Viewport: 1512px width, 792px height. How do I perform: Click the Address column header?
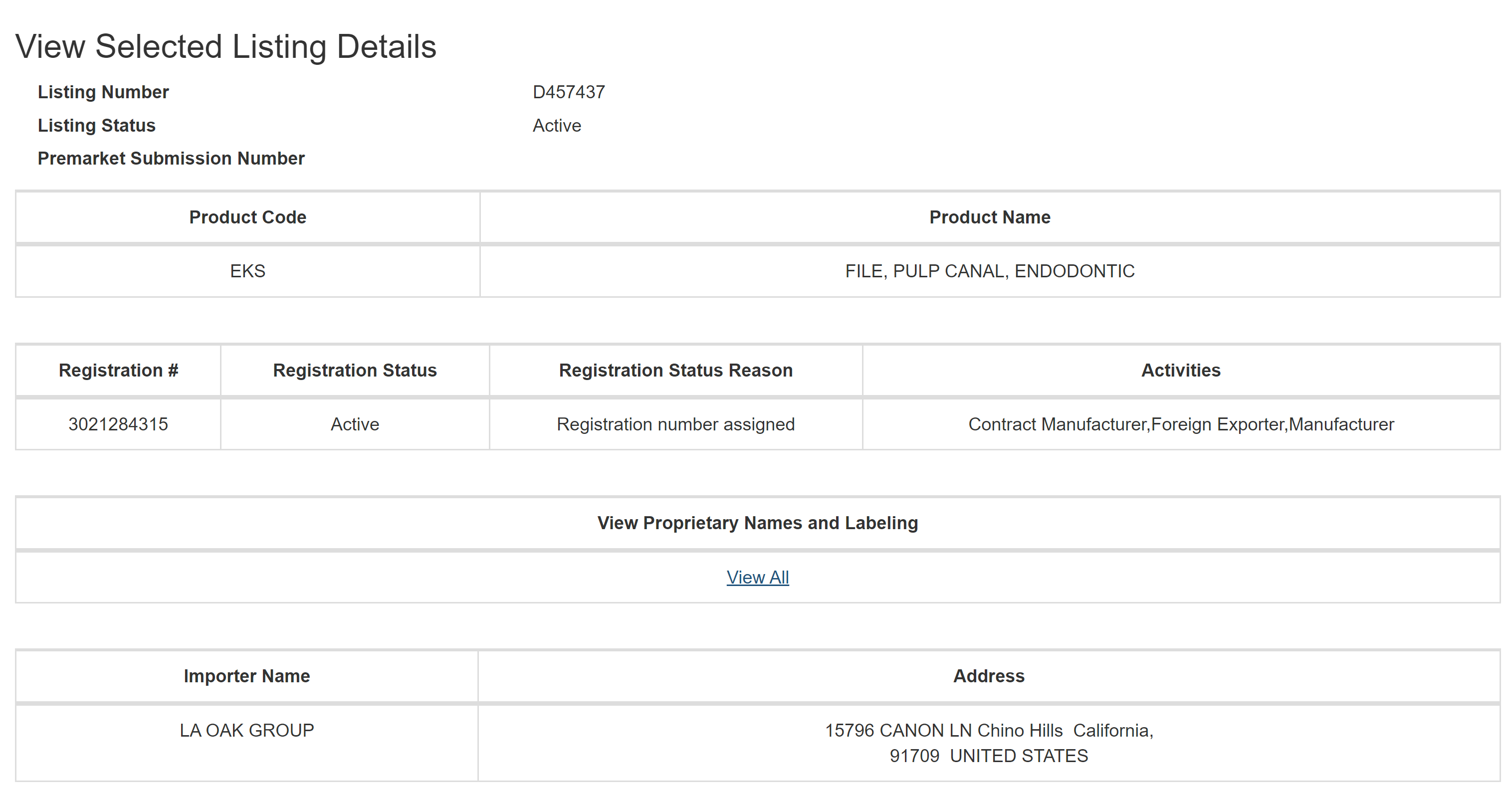pyautogui.click(x=988, y=676)
